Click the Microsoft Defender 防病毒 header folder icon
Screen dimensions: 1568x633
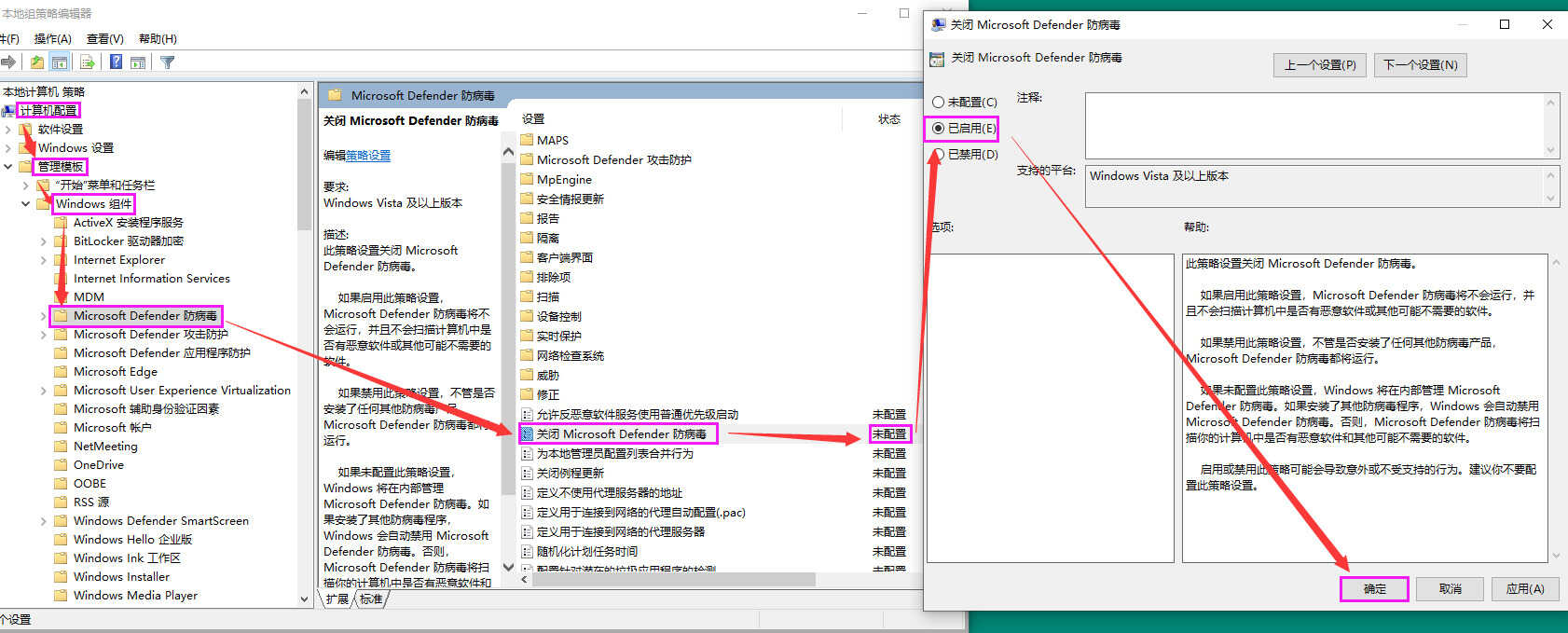point(333,95)
